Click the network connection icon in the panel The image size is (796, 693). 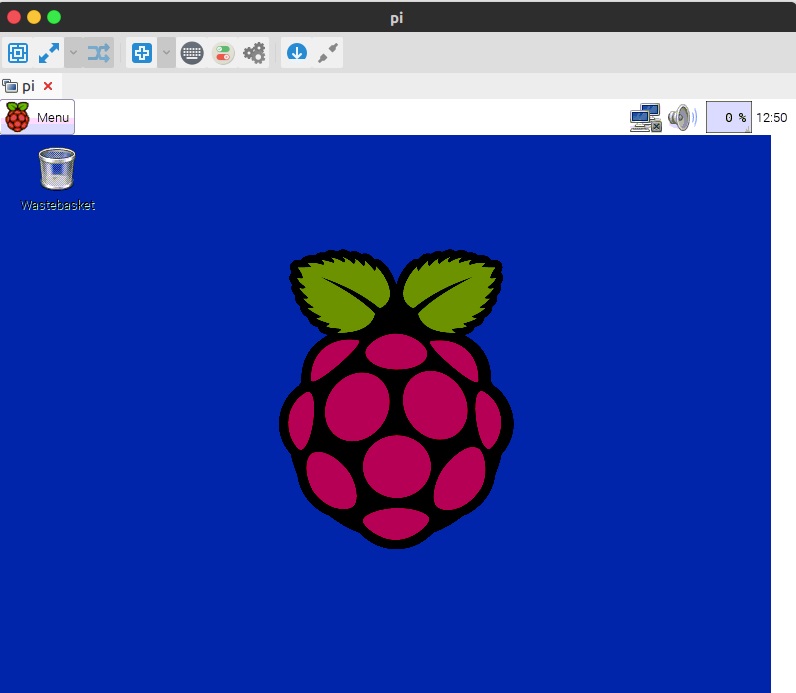[645, 118]
